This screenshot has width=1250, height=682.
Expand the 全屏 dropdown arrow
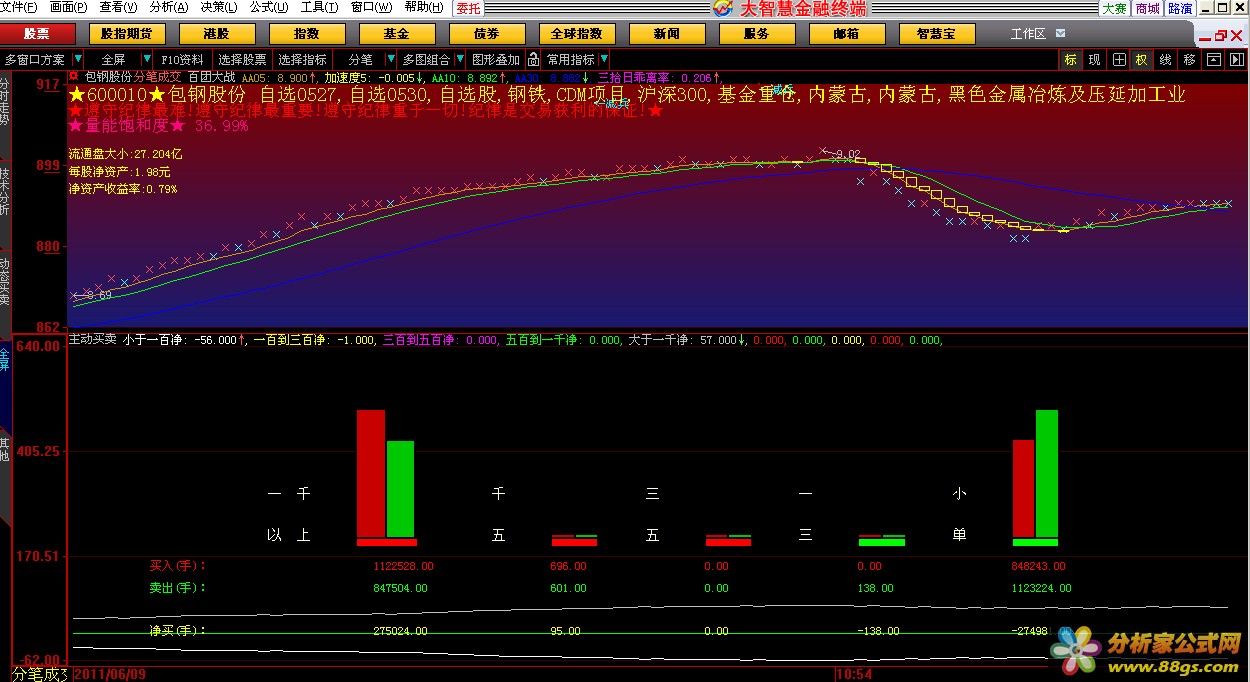pos(146,60)
